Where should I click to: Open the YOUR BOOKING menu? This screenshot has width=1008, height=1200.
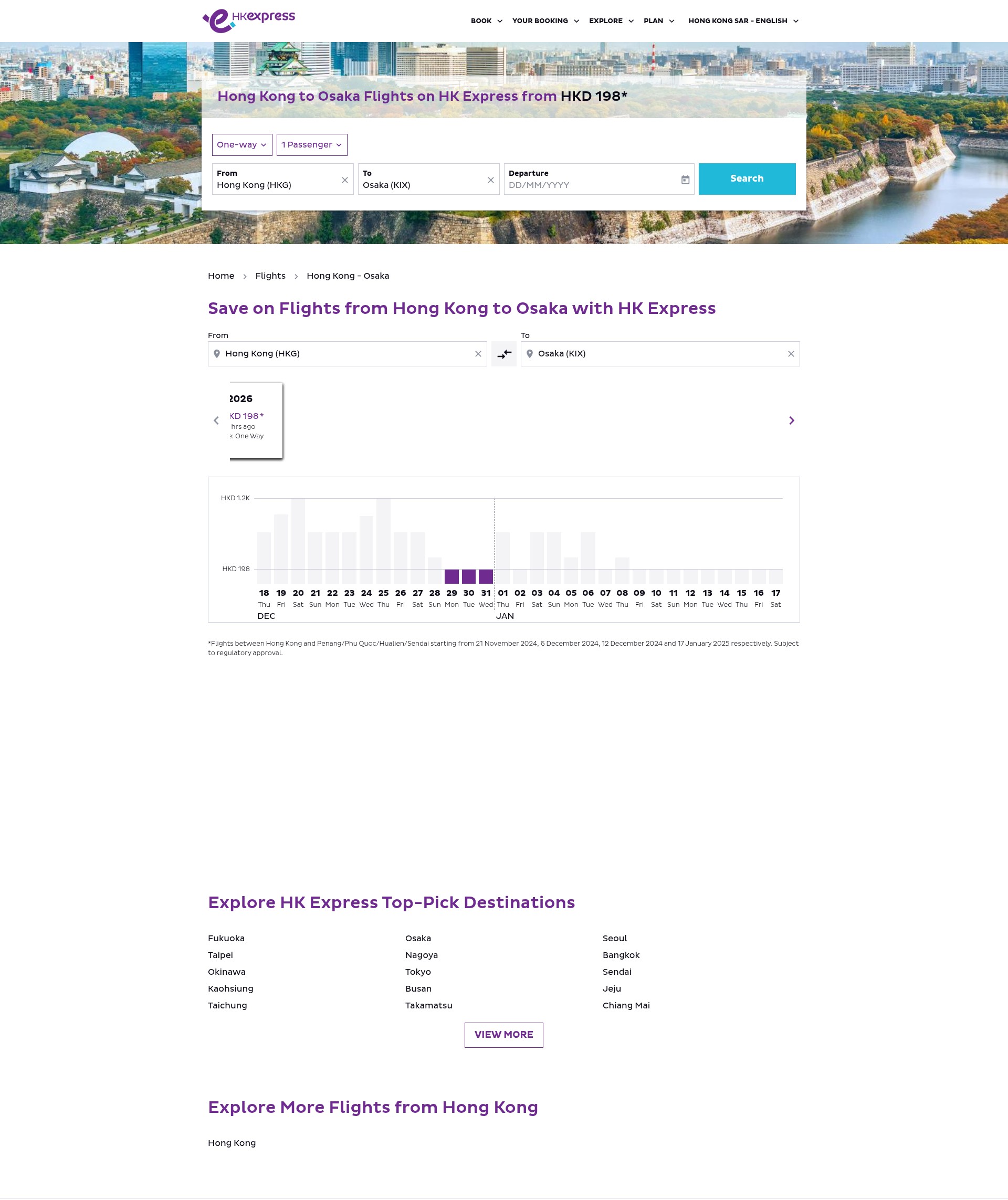(x=545, y=20)
